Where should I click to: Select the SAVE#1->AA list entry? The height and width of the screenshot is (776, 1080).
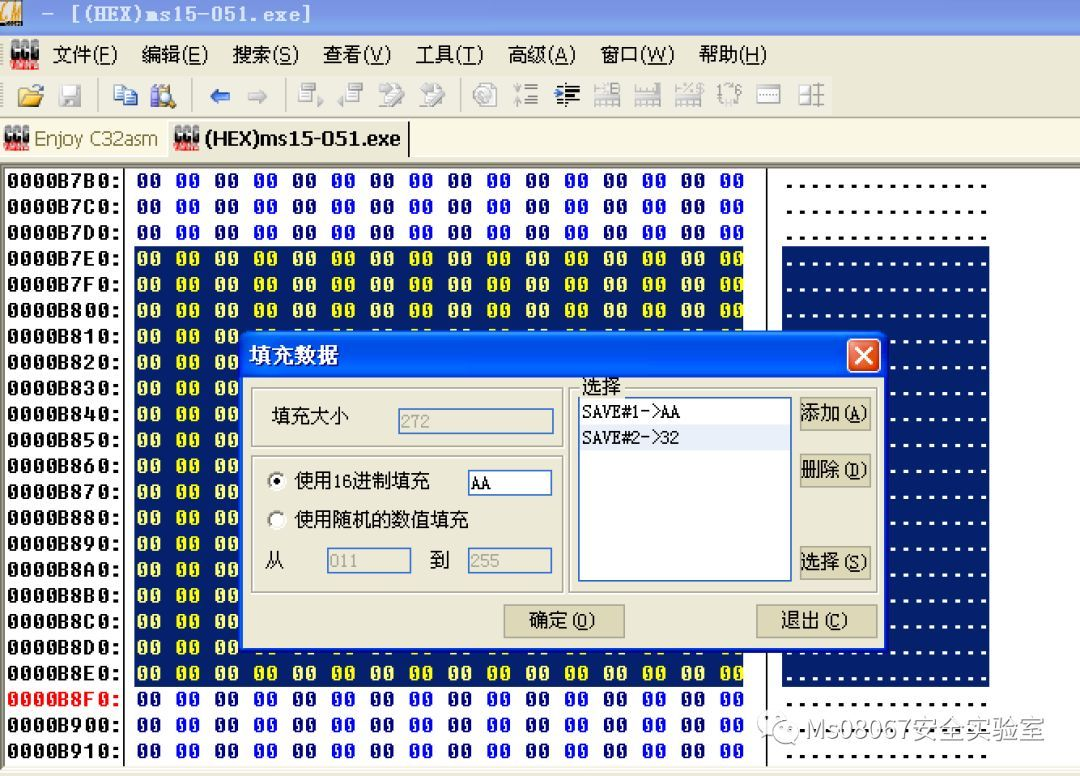point(685,412)
